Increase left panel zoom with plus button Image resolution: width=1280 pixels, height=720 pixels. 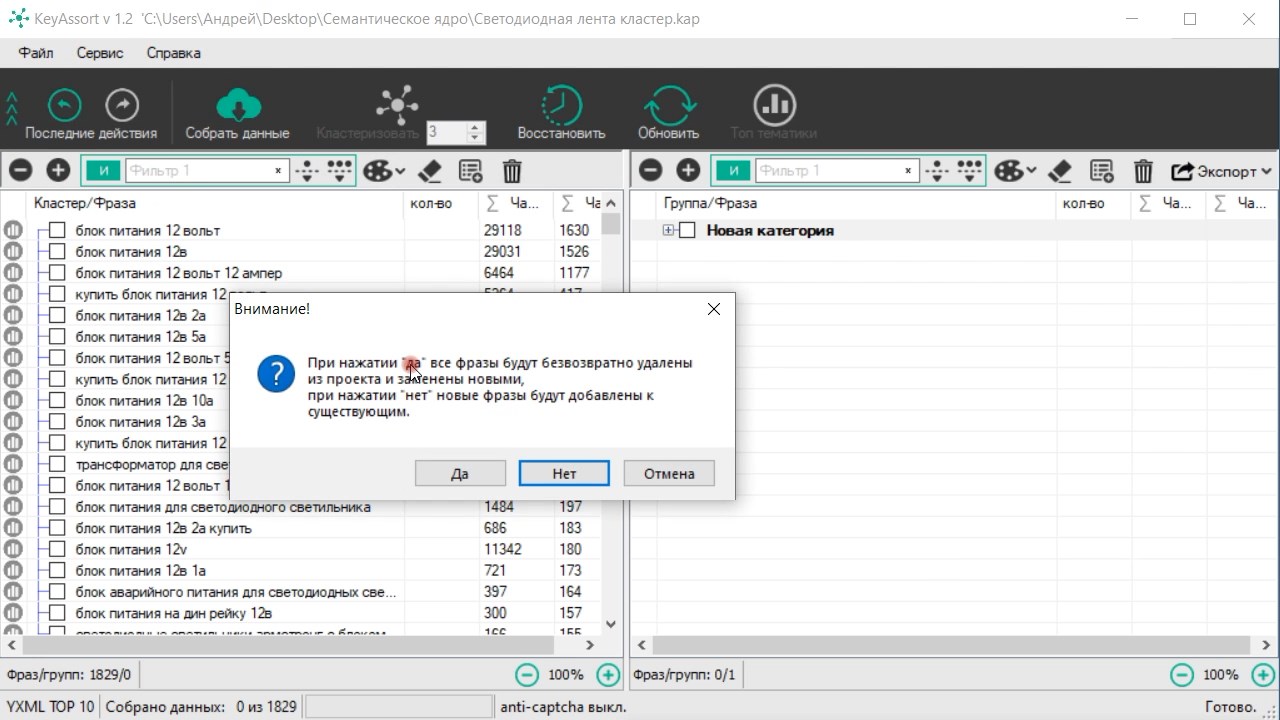point(607,675)
